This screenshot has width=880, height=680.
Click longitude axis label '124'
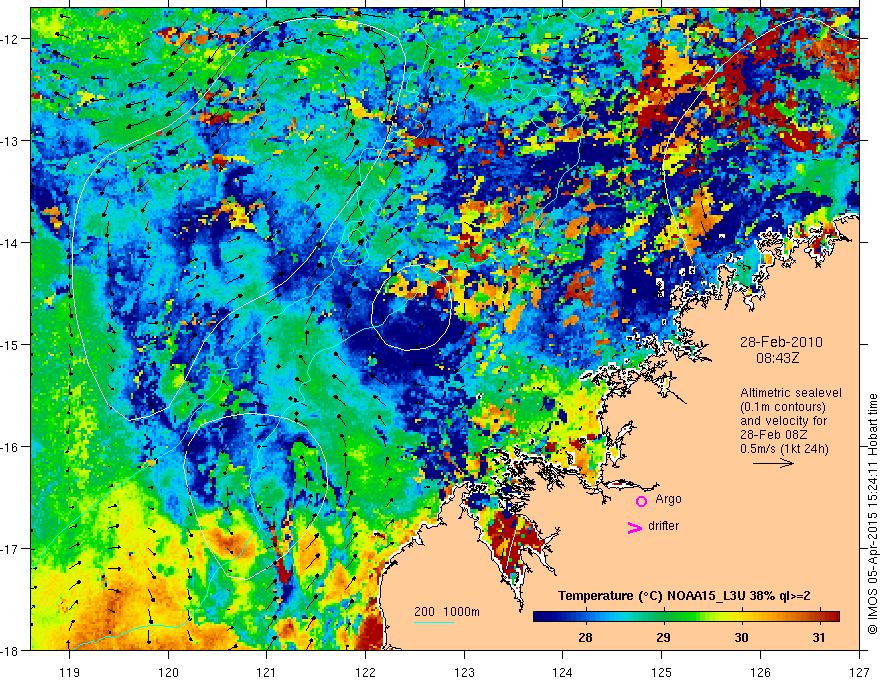pyautogui.click(x=563, y=672)
